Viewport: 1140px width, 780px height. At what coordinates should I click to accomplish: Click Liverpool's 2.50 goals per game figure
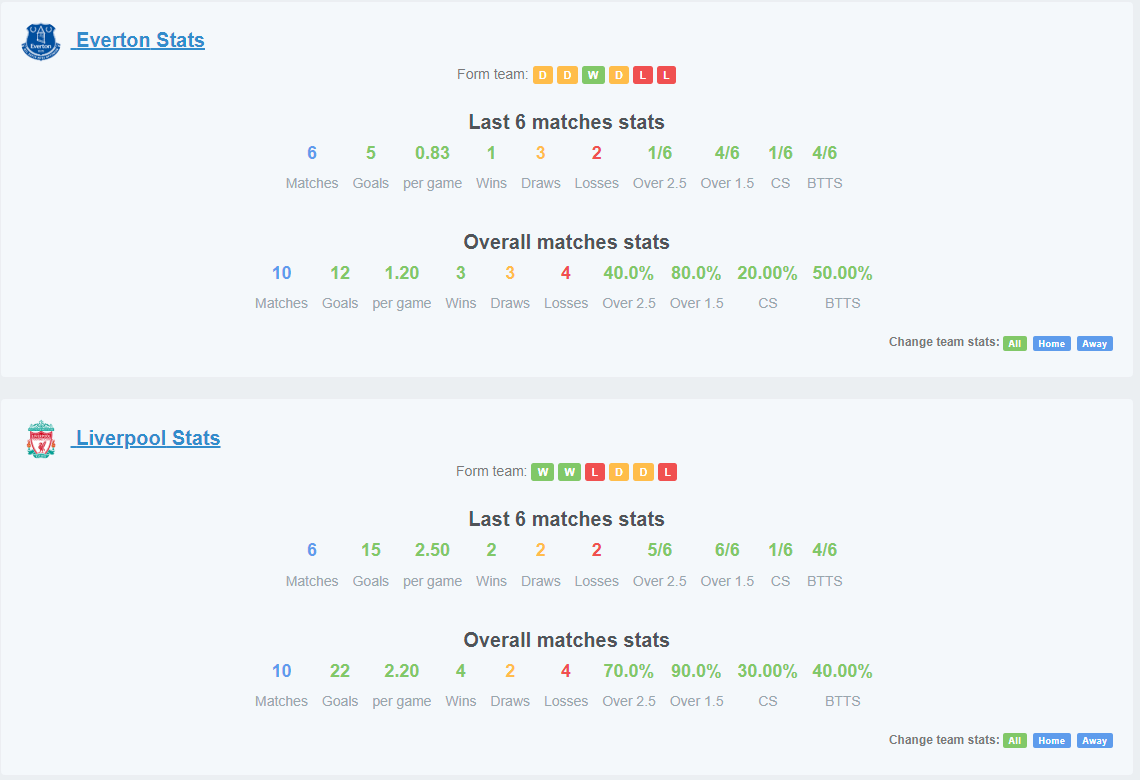tap(432, 550)
